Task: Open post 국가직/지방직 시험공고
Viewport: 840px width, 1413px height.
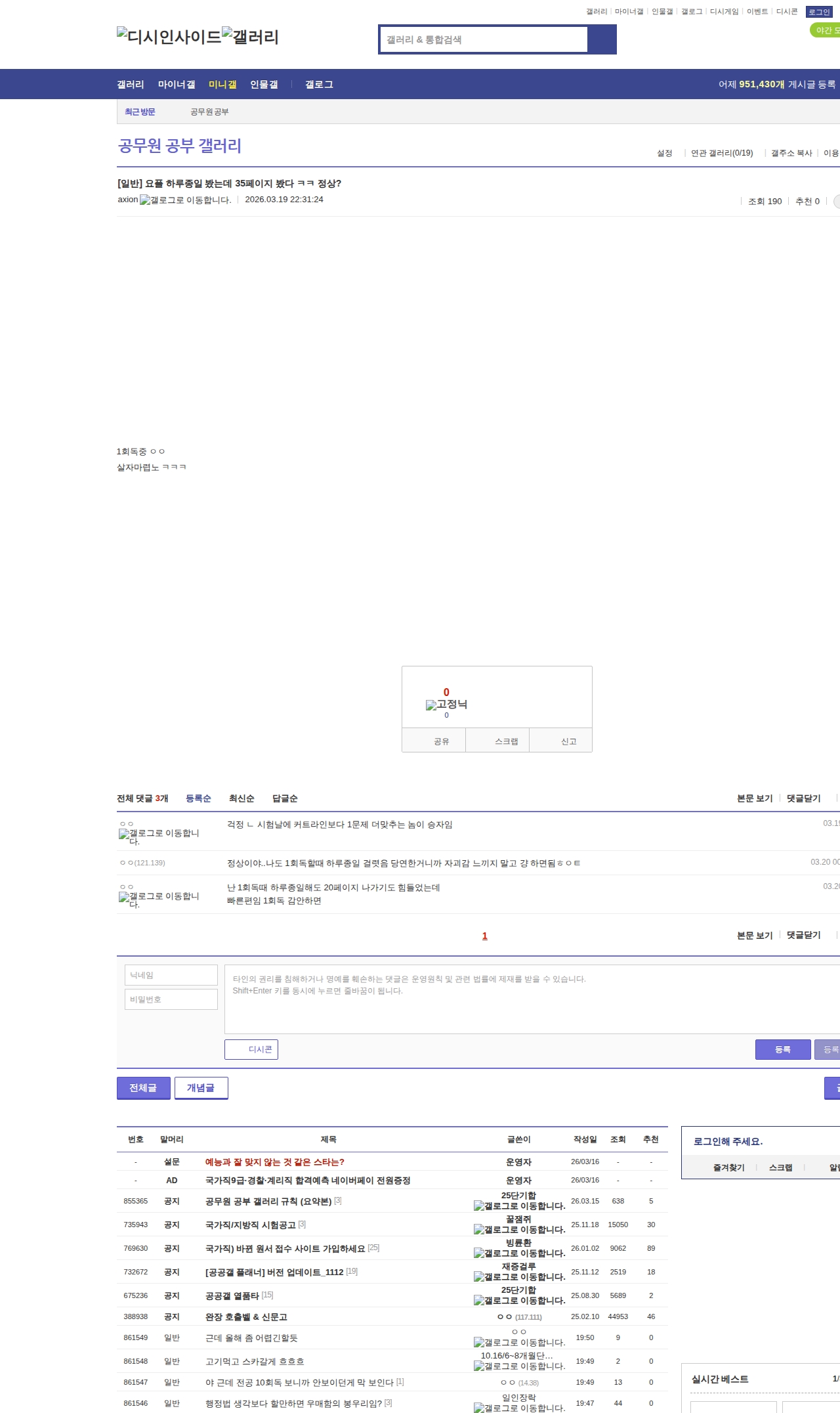Action: (x=251, y=1225)
